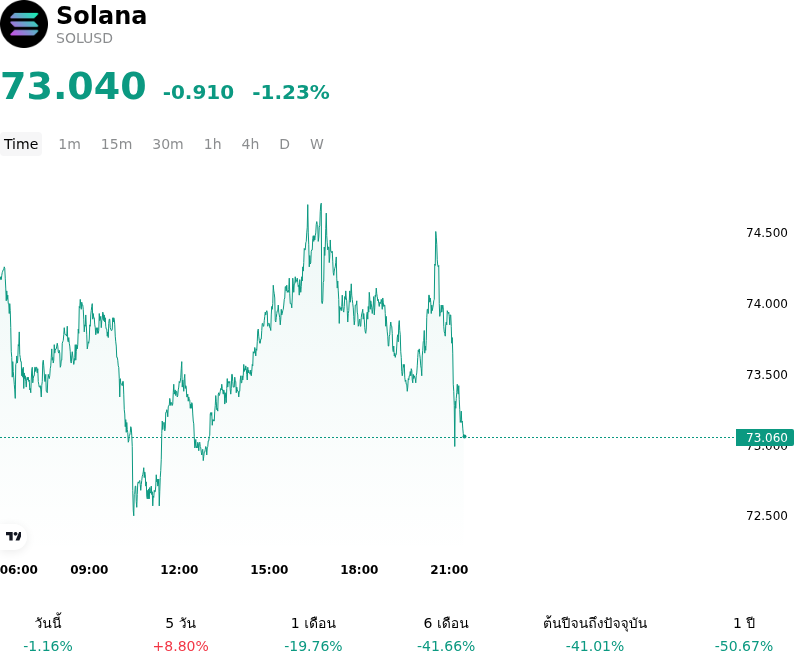
Task: Select the 4h interval
Action: coord(250,144)
